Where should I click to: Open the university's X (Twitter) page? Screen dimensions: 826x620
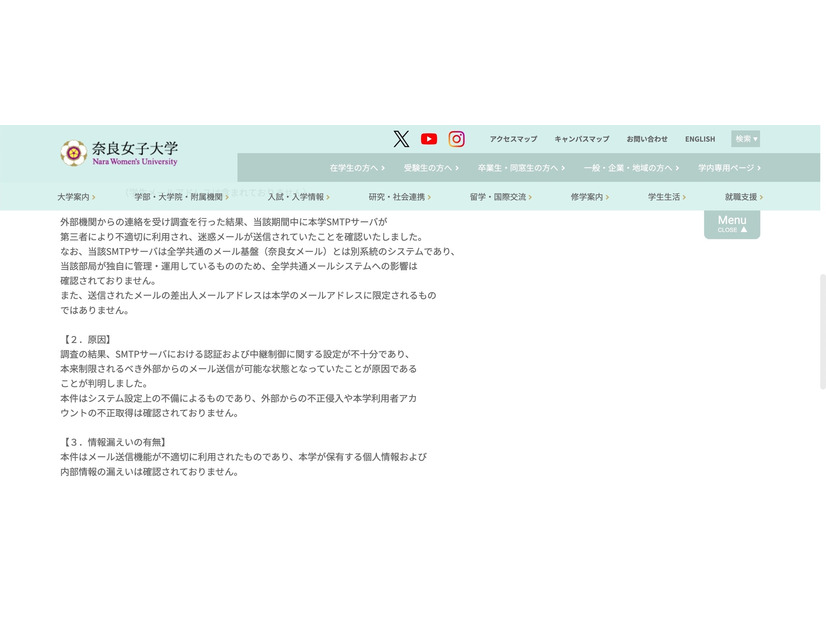click(401, 139)
